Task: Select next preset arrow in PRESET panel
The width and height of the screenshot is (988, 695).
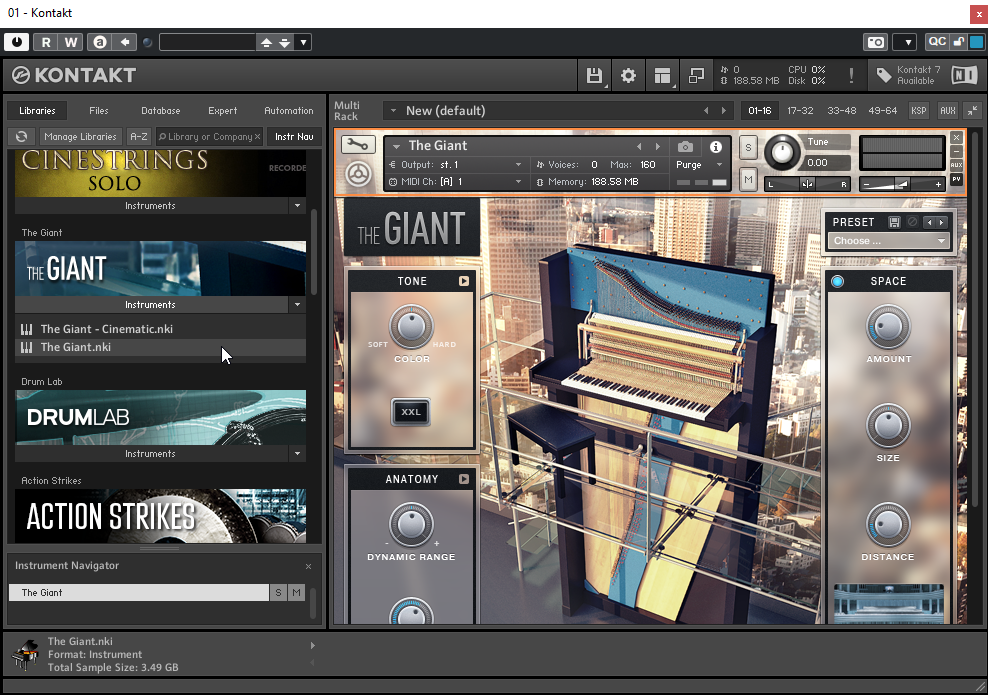Action: pos(941,222)
